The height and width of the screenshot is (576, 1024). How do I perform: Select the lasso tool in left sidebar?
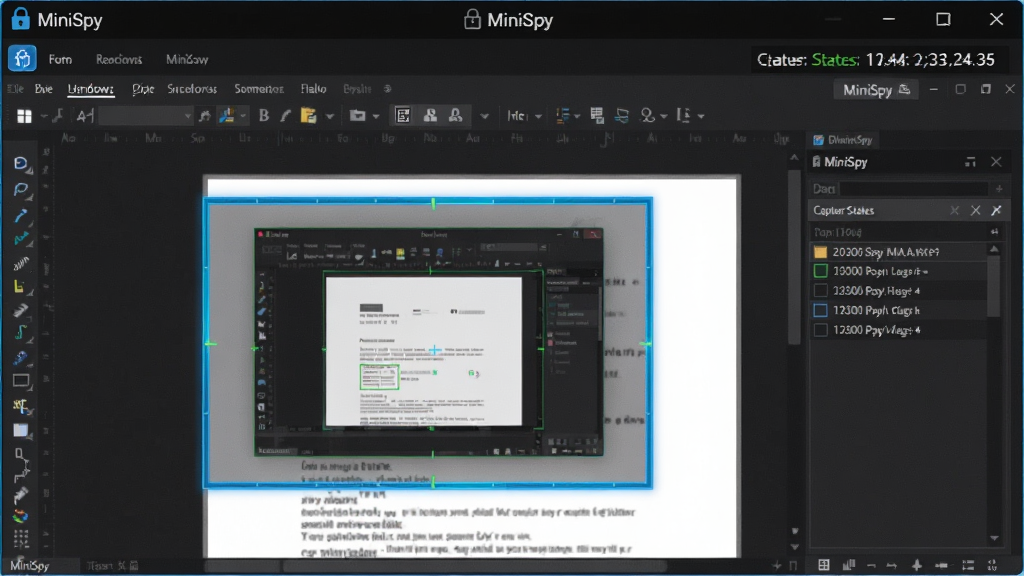[x=21, y=189]
